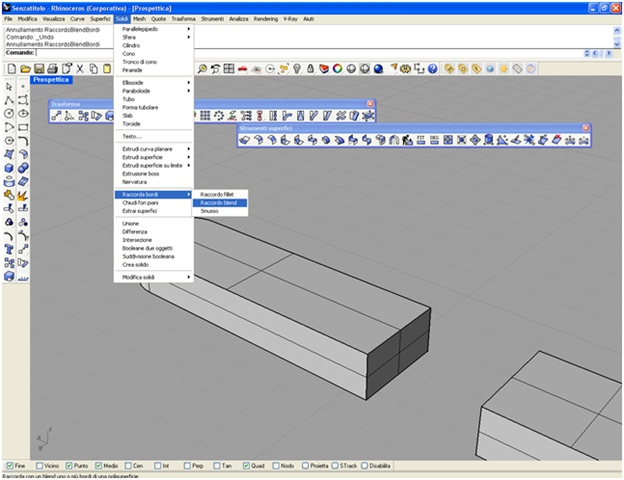This screenshot has width=624, height=480.
Task: Enable the Vicino osnap checkbox
Action: (39, 466)
